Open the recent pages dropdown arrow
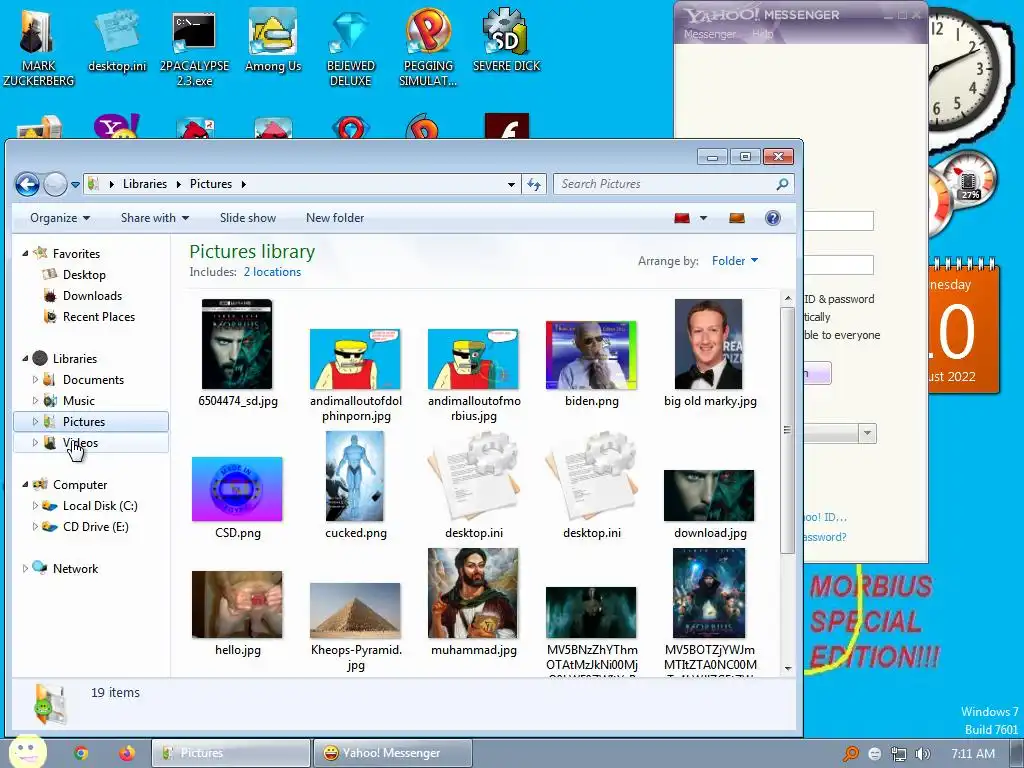This screenshot has width=1024, height=768. coord(76,185)
